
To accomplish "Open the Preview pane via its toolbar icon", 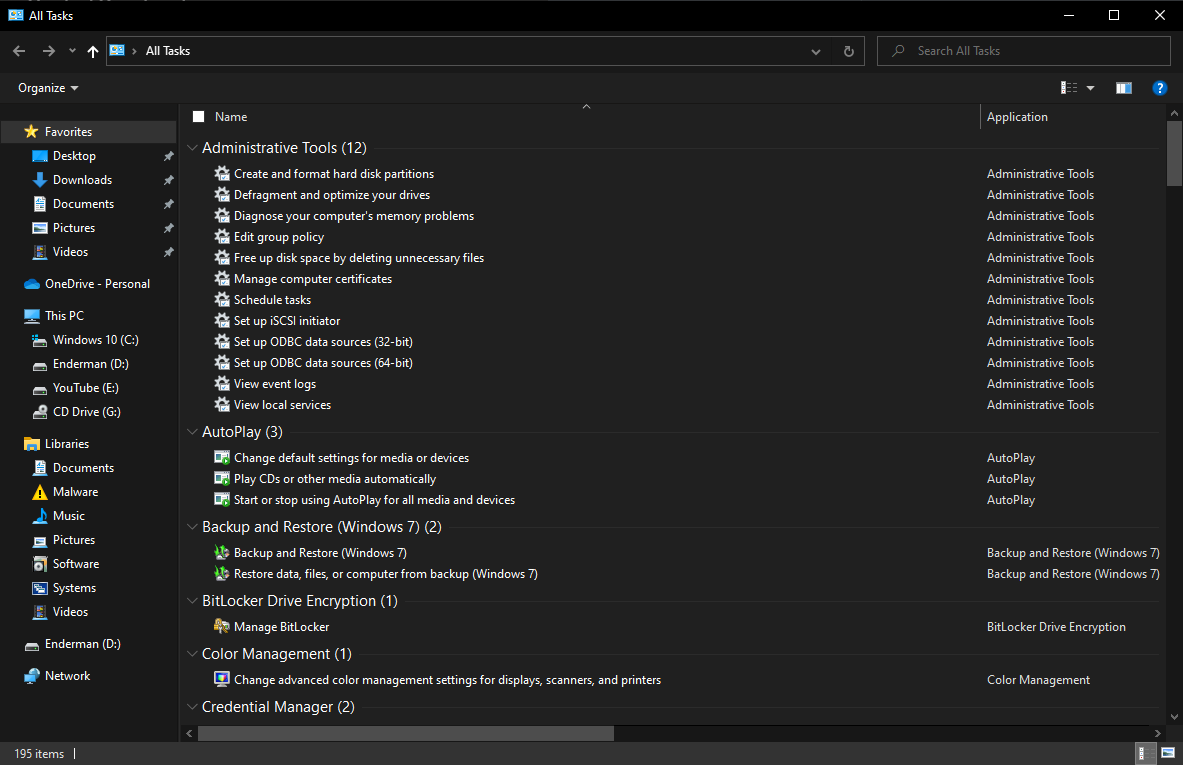I will pos(1123,87).
